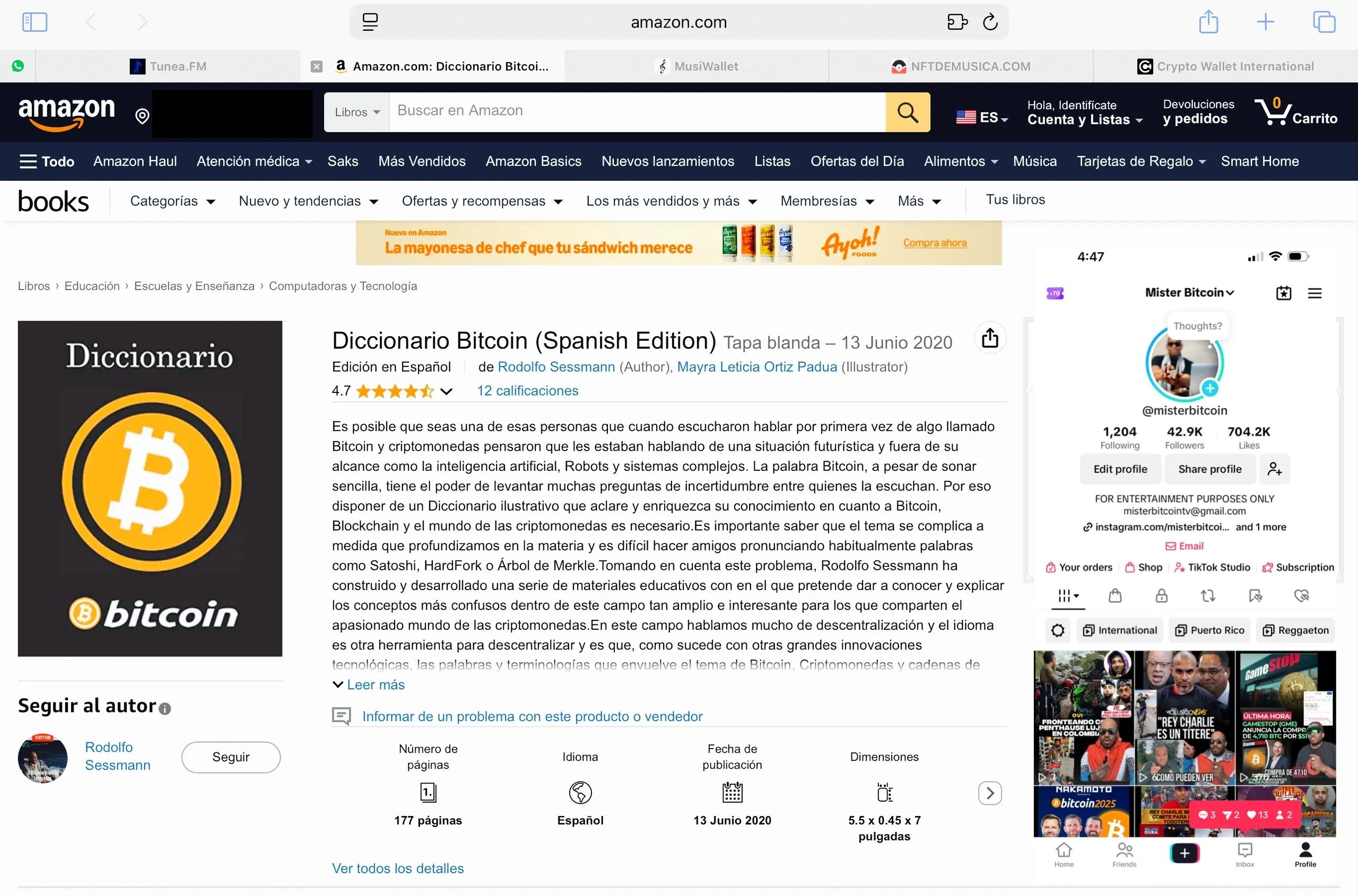
Task: Open the Computadoras y Tecnología breadcrumb
Action: point(343,286)
